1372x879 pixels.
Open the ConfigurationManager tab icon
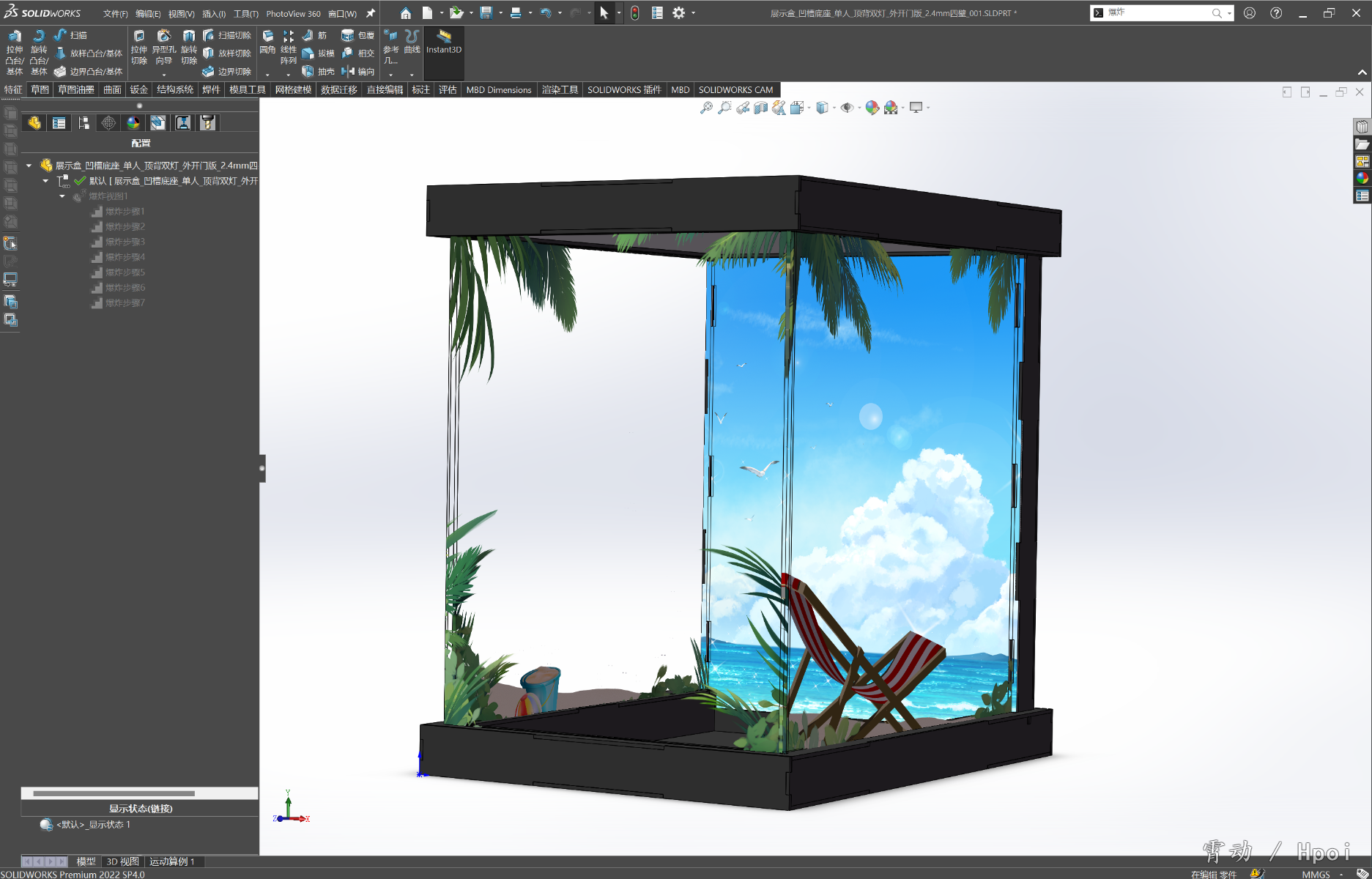84,123
